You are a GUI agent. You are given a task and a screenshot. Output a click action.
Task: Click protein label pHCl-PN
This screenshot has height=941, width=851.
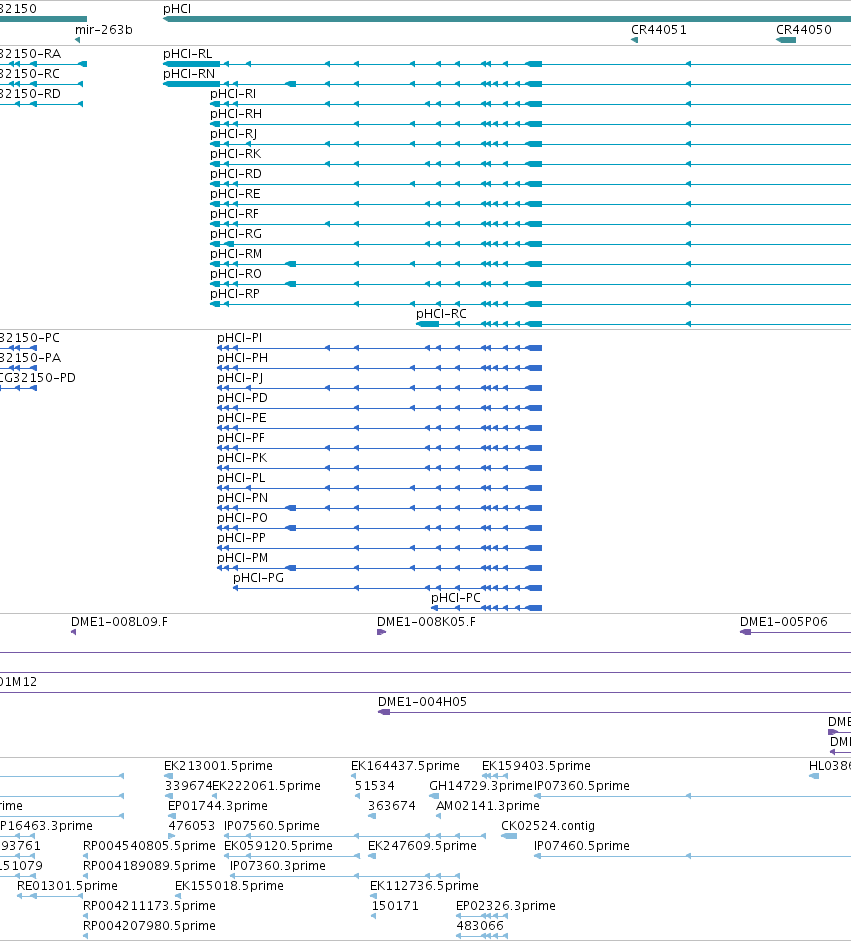pyautogui.click(x=242, y=498)
